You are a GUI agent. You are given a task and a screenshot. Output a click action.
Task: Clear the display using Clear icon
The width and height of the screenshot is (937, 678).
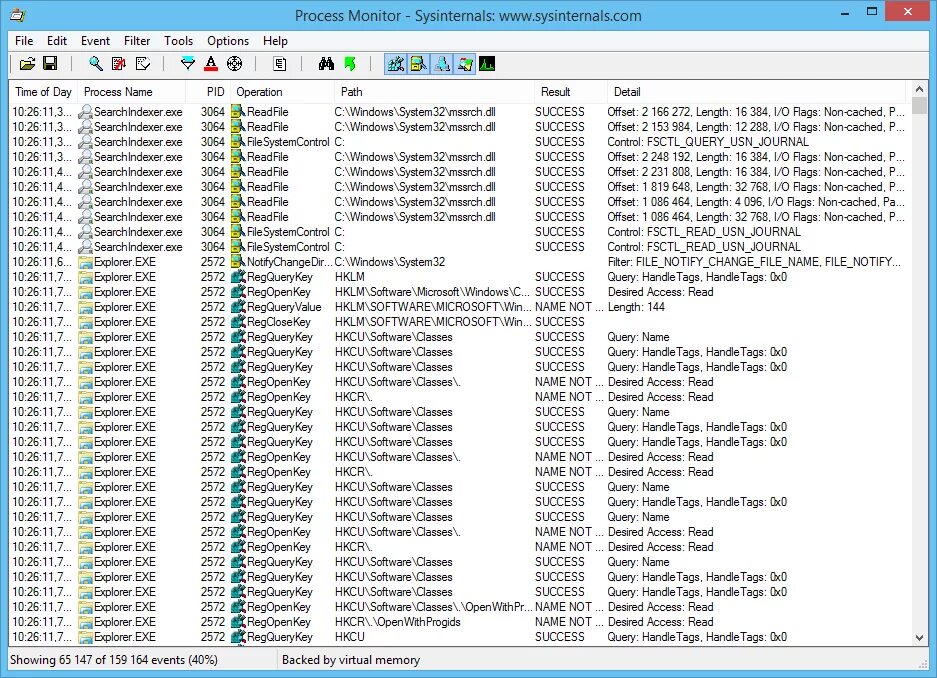click(143, 63)
